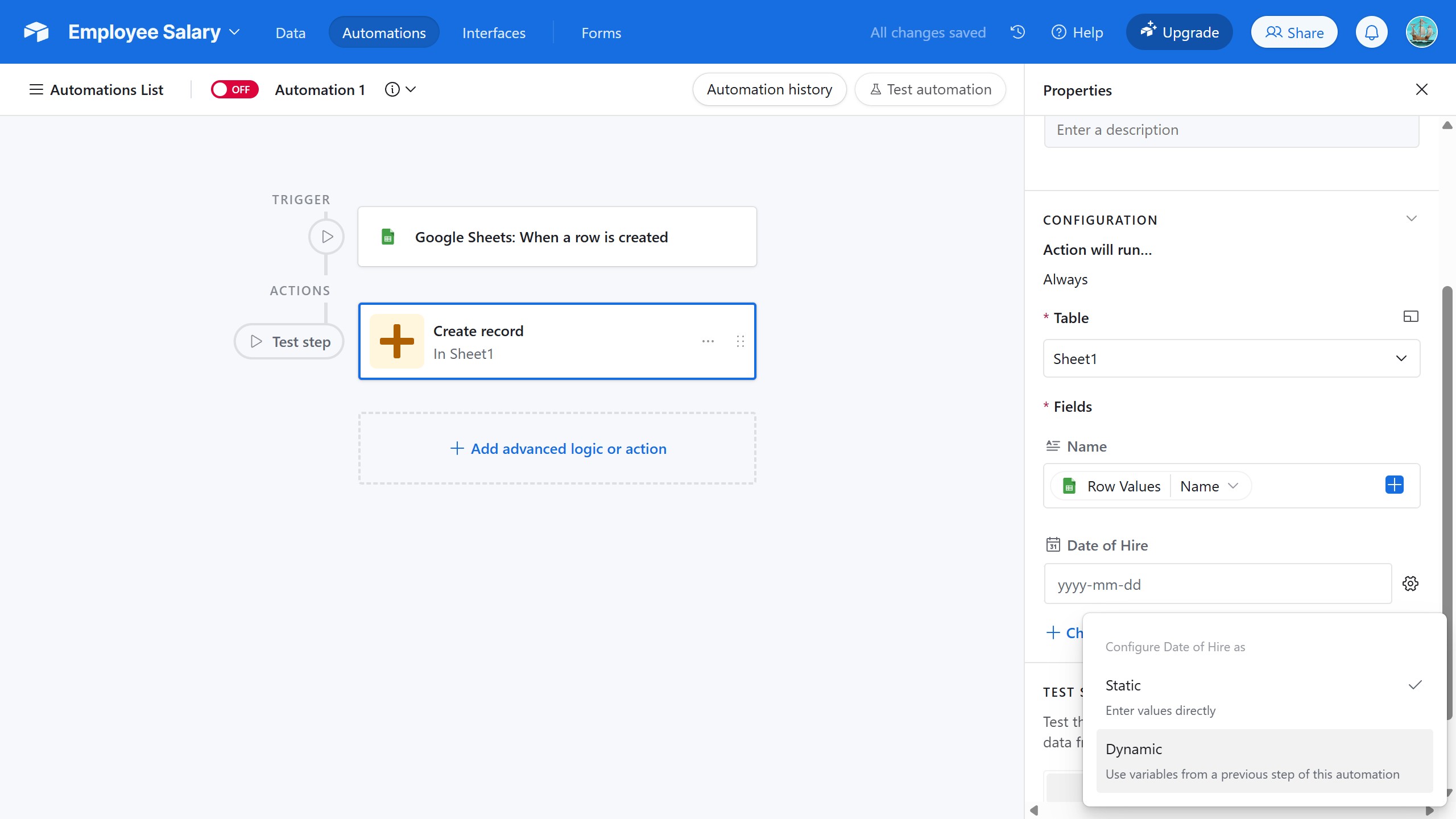Click Add advanced logic or action

pyautogui.click(x=557, y=448)
